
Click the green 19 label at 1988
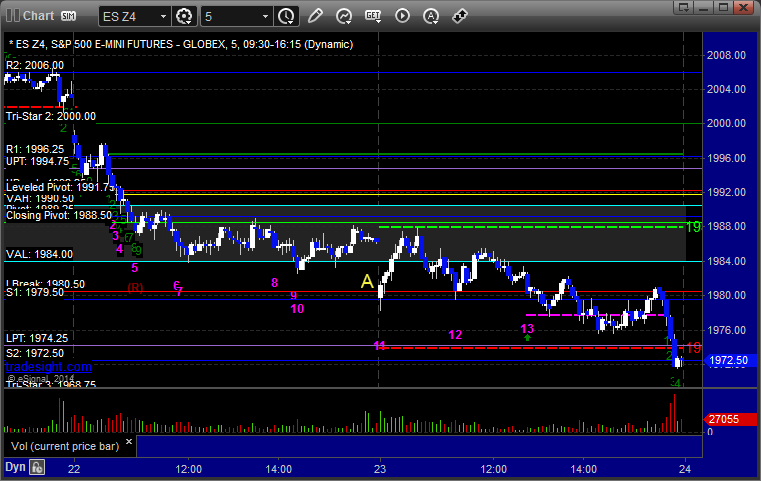click(693, 227)
